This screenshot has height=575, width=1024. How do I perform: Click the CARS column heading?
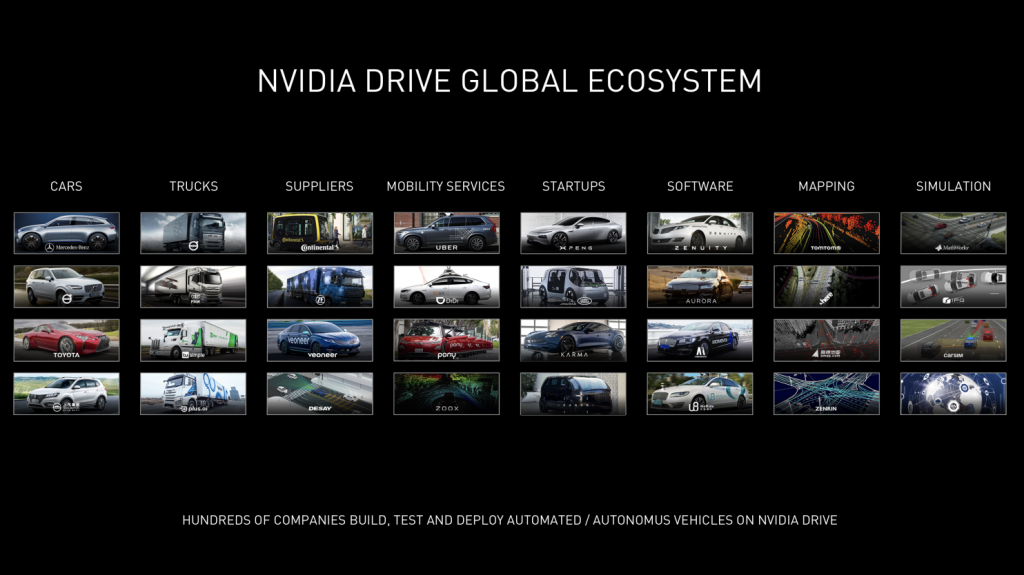pos(66,186)
